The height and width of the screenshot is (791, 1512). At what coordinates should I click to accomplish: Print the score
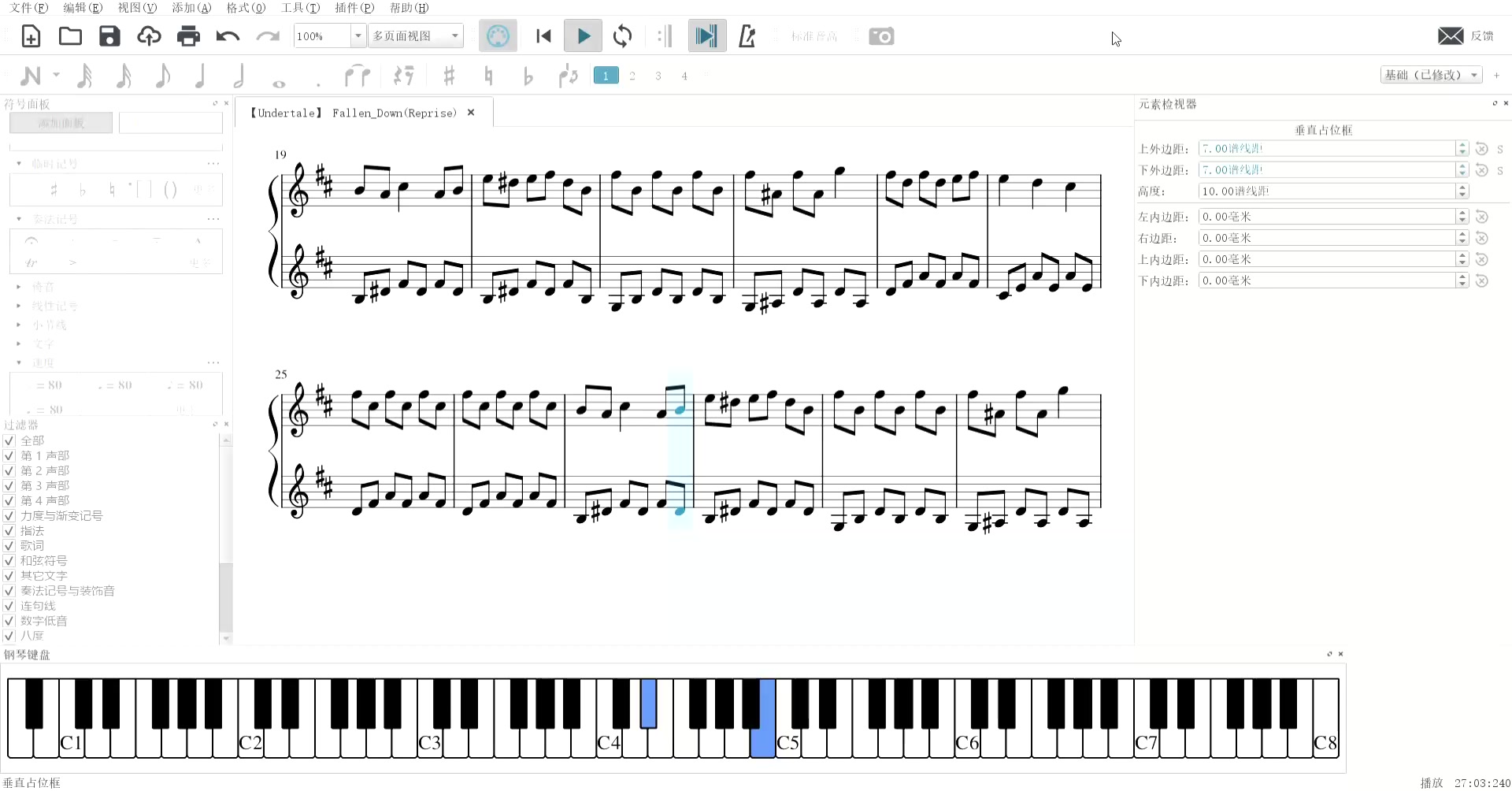coord(188,36)
